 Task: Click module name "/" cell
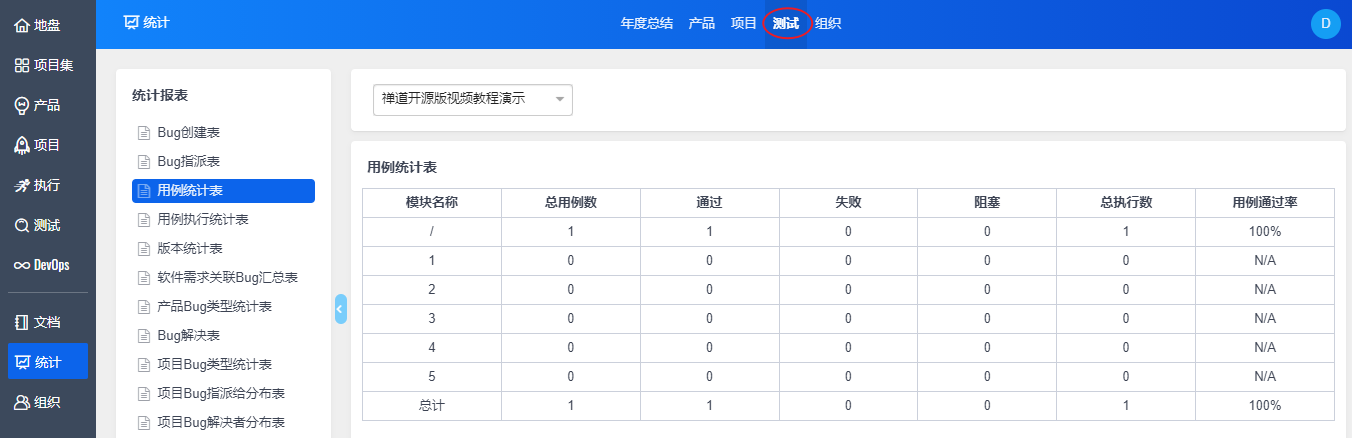(x=431, y=231)
